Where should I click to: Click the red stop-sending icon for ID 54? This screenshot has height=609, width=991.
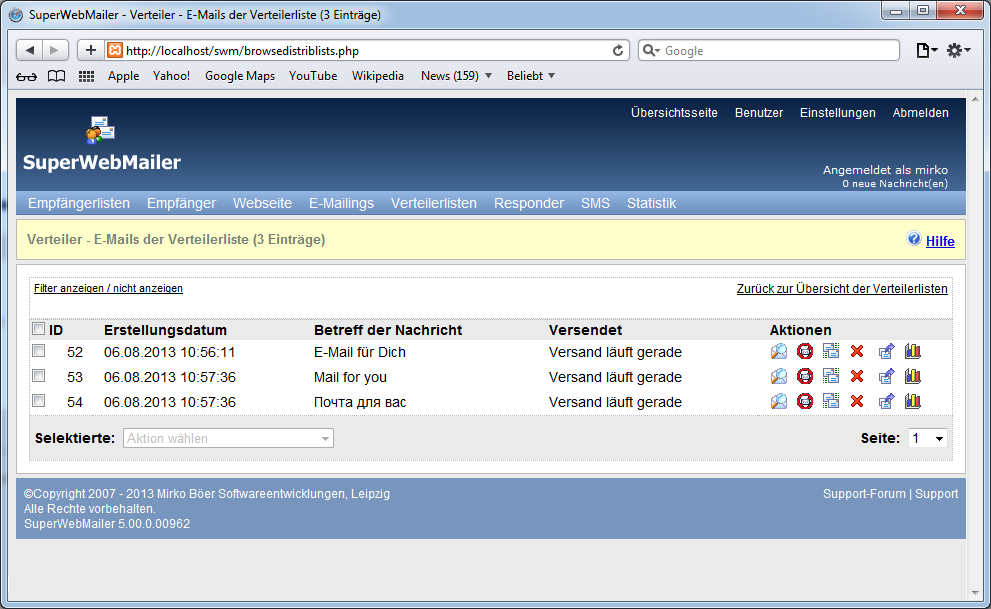[805, 401]
